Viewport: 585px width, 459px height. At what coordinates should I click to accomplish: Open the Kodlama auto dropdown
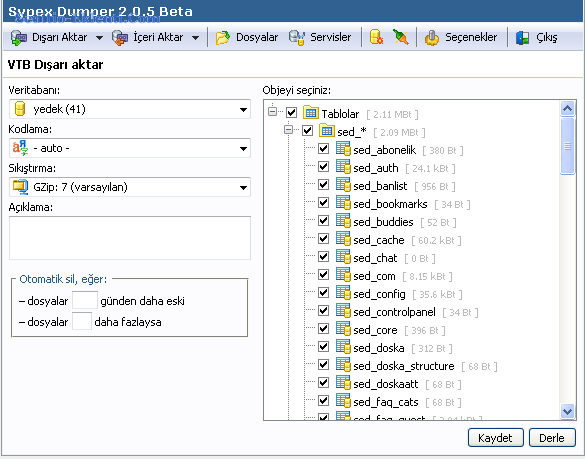(x=130, y=148)
